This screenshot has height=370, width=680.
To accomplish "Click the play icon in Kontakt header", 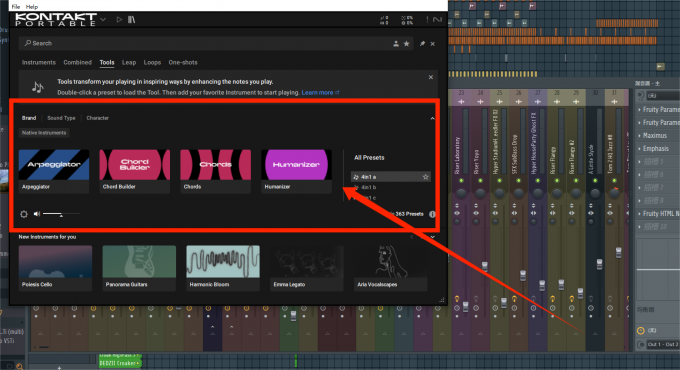I will click(x=119, y=20).
